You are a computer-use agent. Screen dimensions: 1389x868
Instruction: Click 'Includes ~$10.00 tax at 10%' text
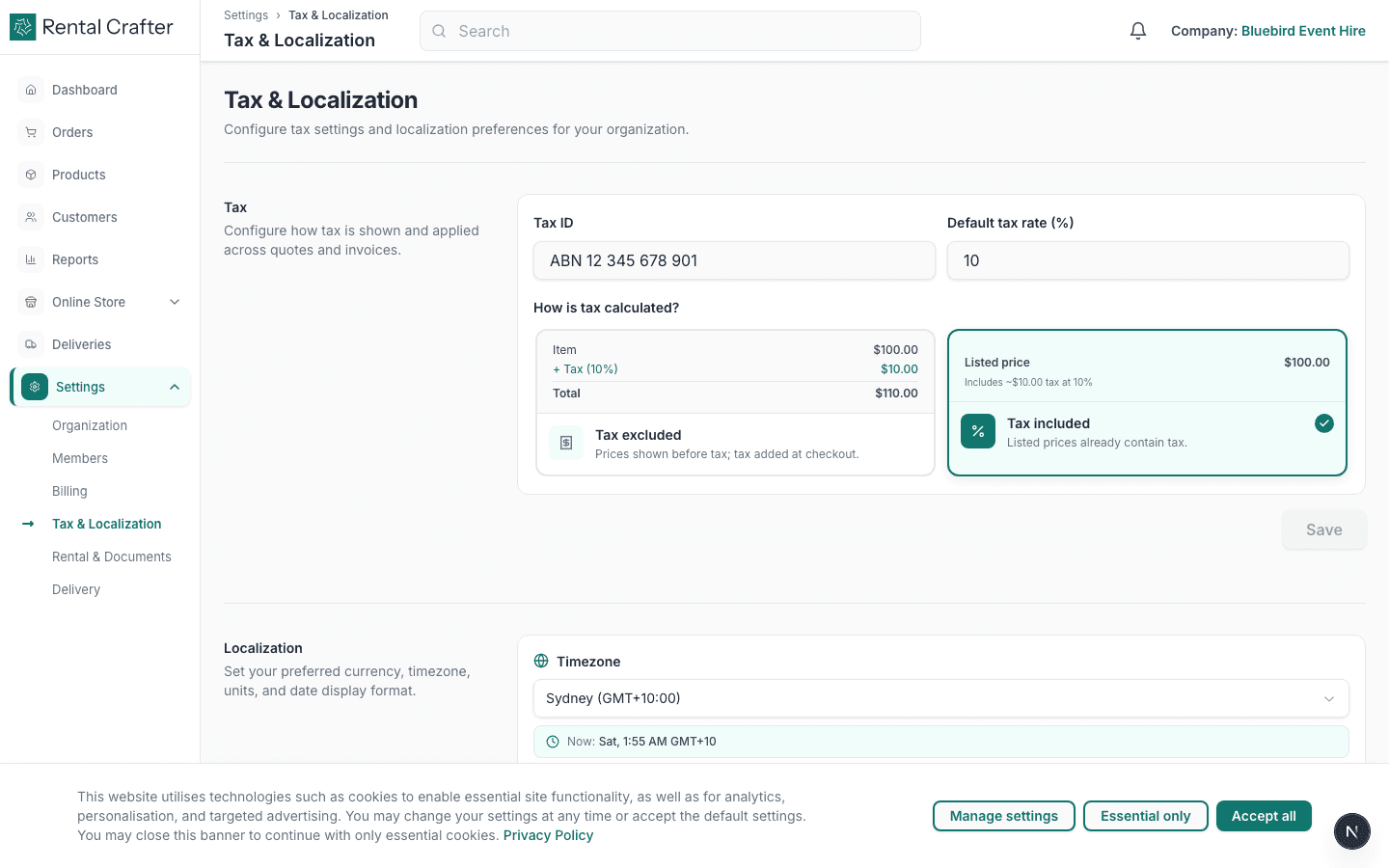1028,383
